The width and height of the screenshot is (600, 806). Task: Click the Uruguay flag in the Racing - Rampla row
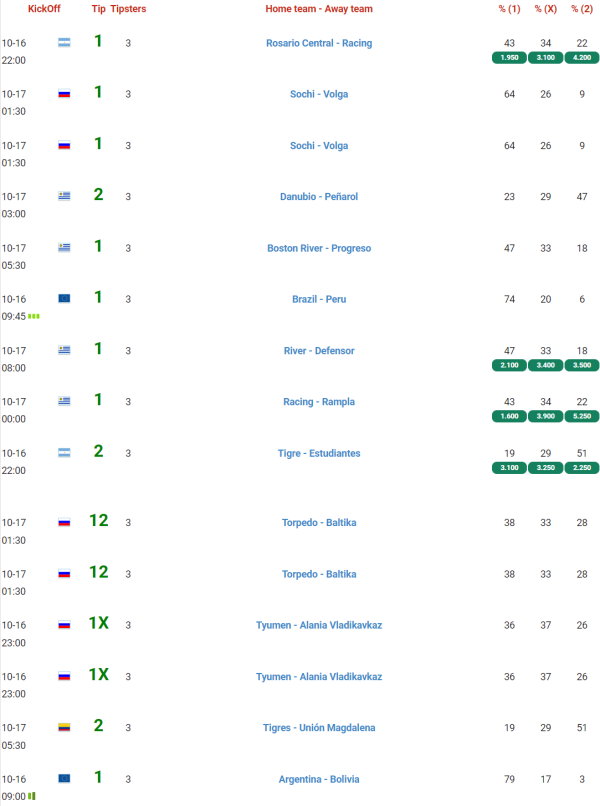(64, 402)
